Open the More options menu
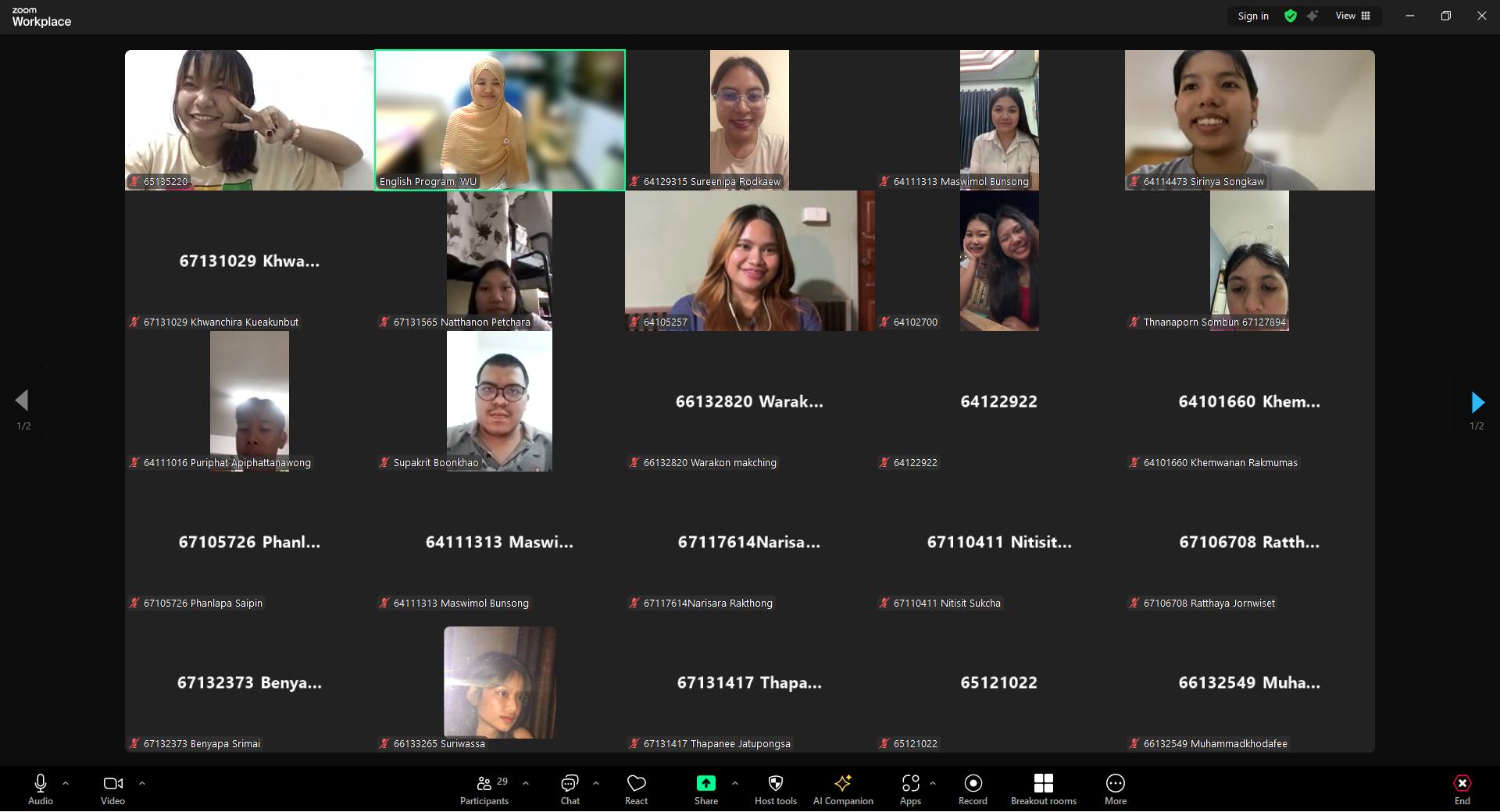 (1115, 789)
